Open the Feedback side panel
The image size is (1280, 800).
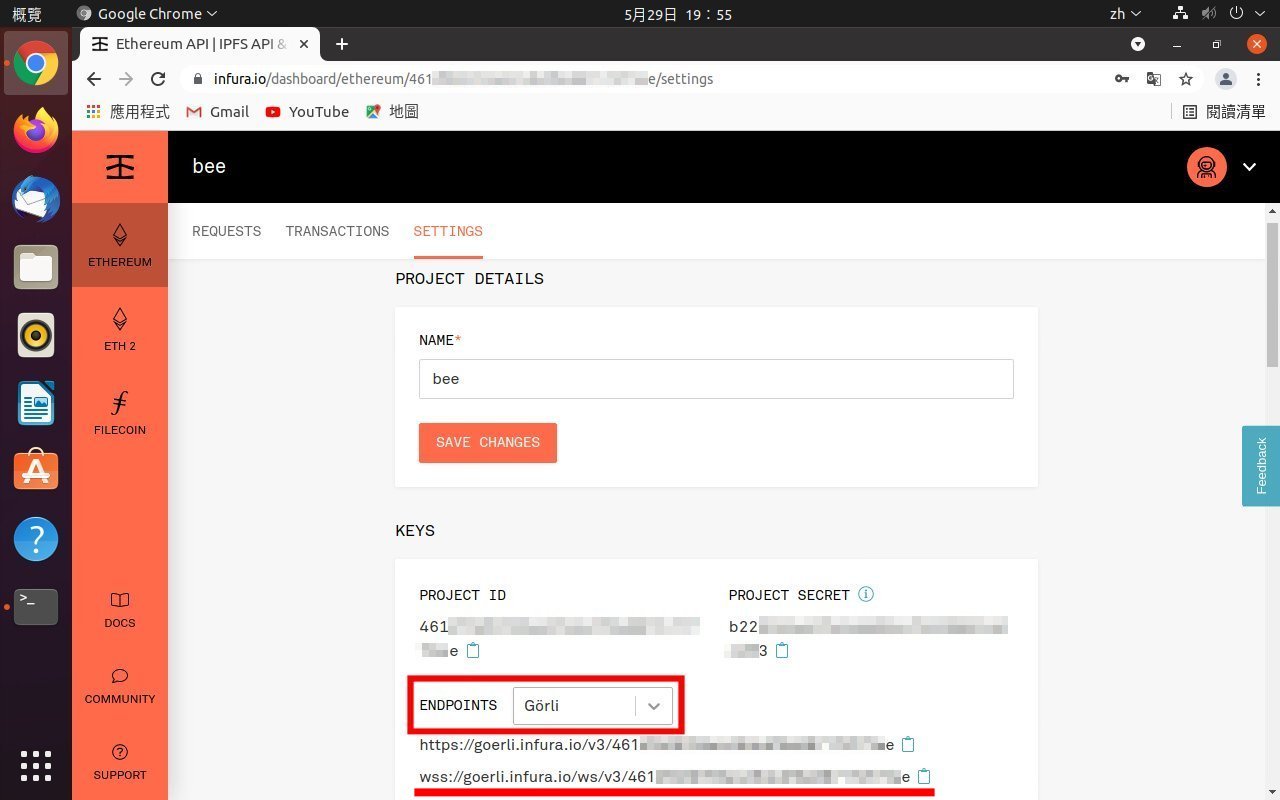[x=1260, y=466]
